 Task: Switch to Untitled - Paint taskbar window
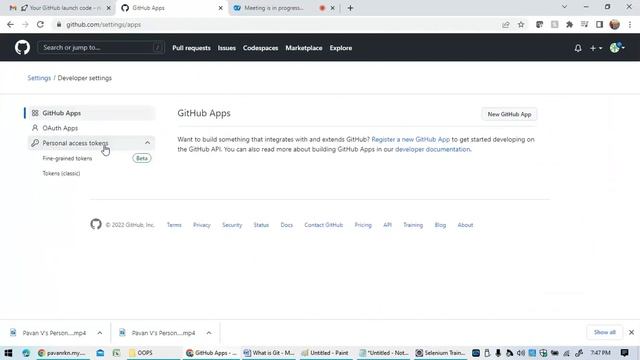point(326,353)
